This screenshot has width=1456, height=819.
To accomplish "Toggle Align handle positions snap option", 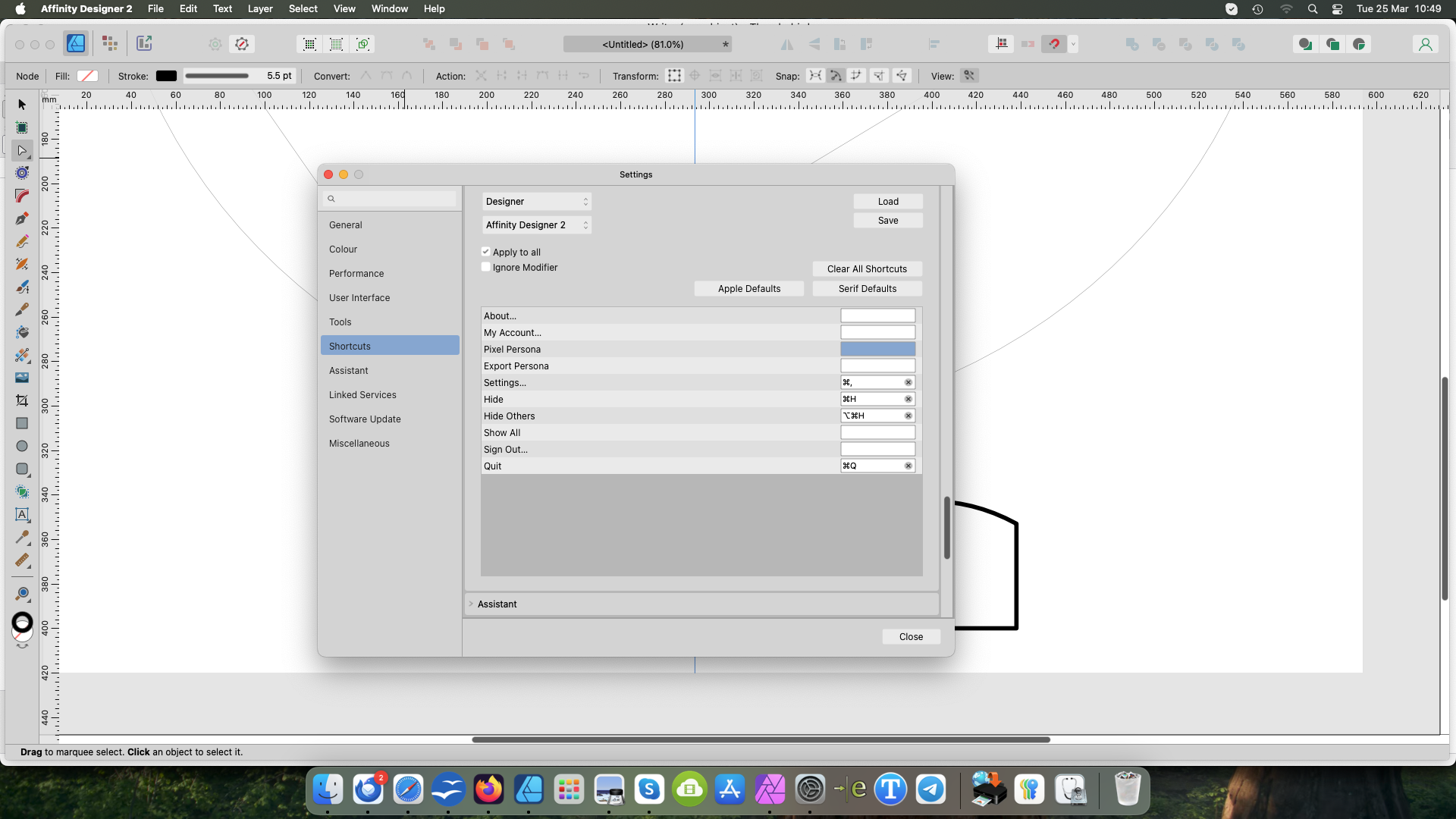I will 879,76.
